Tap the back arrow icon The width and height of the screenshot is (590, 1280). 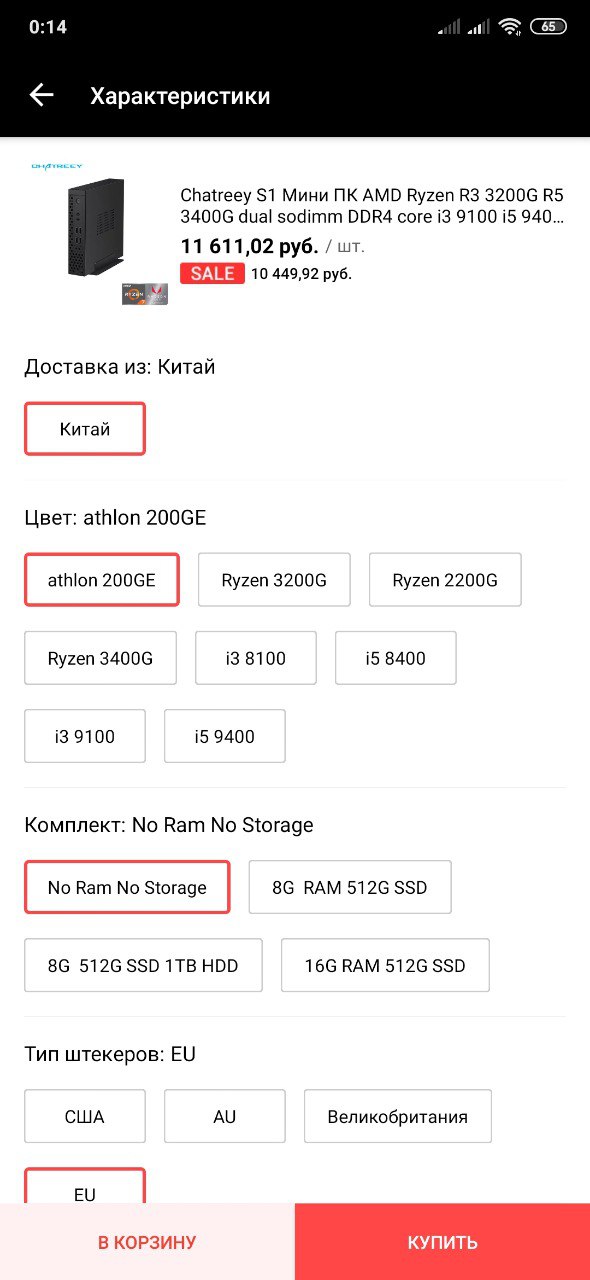[x=41, y=95]
